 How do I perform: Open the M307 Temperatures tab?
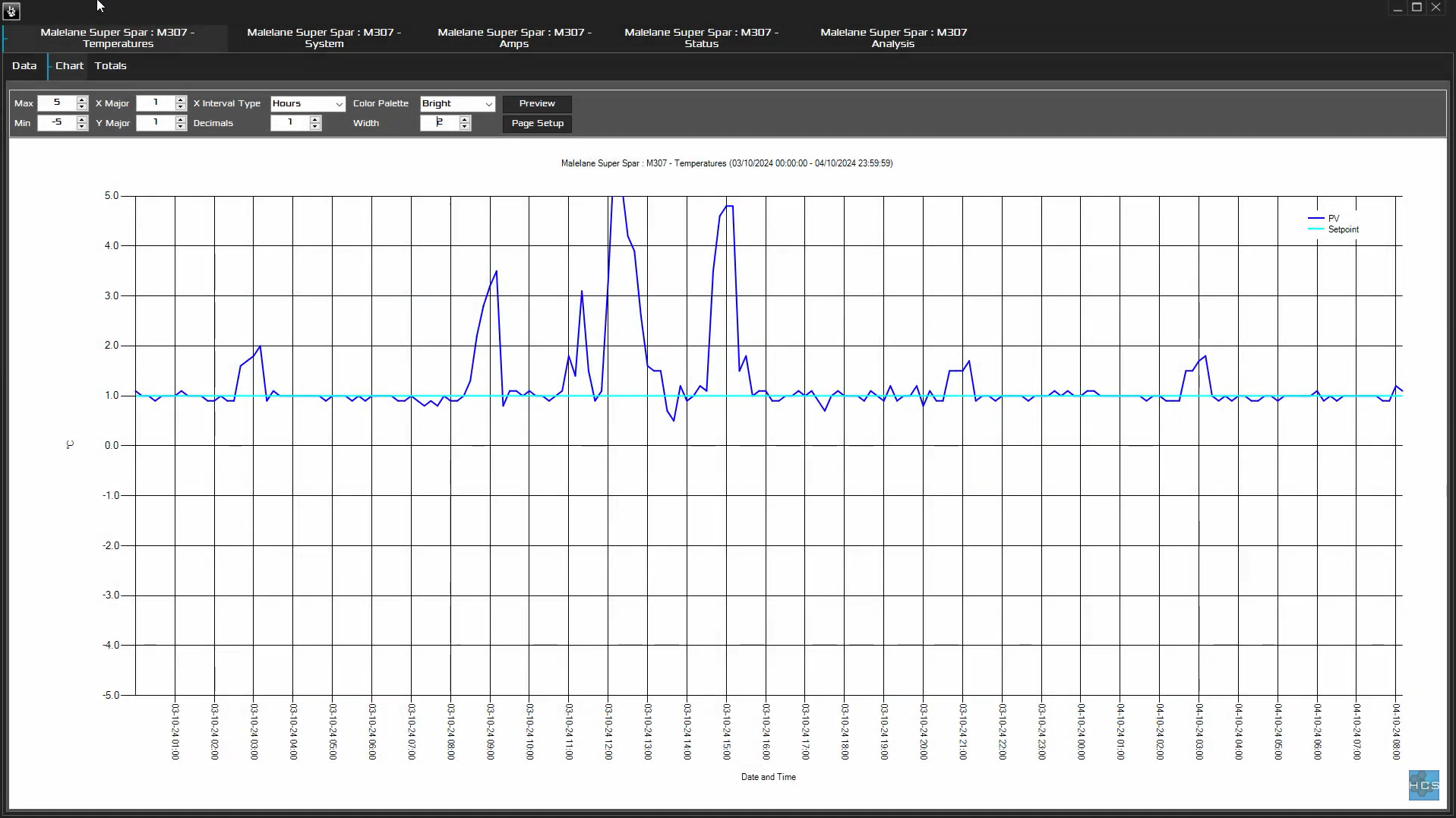pos(118,38)
